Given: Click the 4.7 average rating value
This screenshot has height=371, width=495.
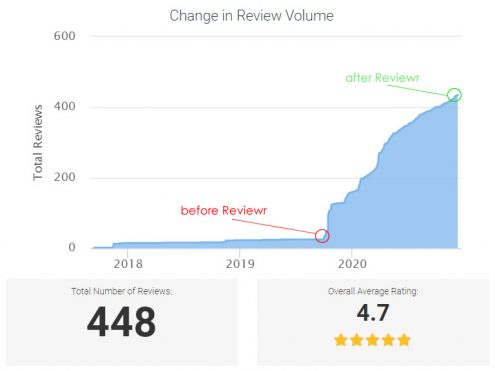Looking at the screenshot, I should coord(373,313).
